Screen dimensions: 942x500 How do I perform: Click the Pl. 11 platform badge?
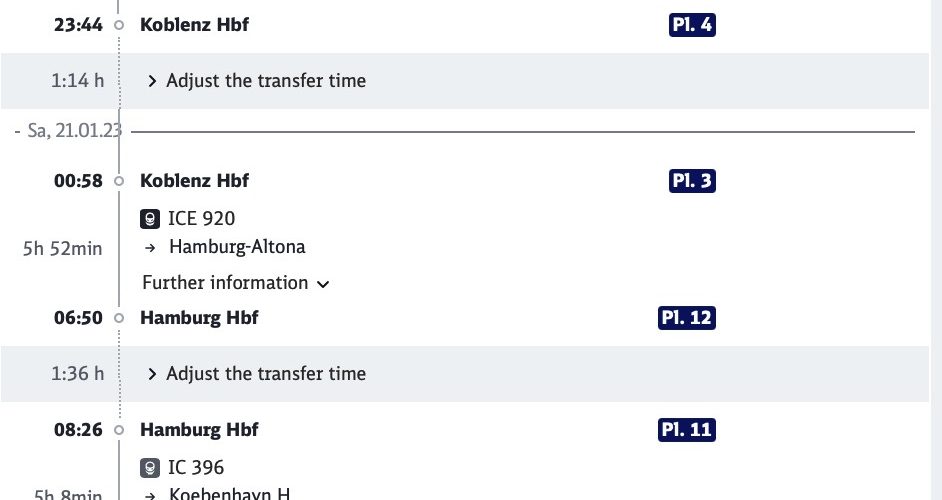[x=687, y=430]
